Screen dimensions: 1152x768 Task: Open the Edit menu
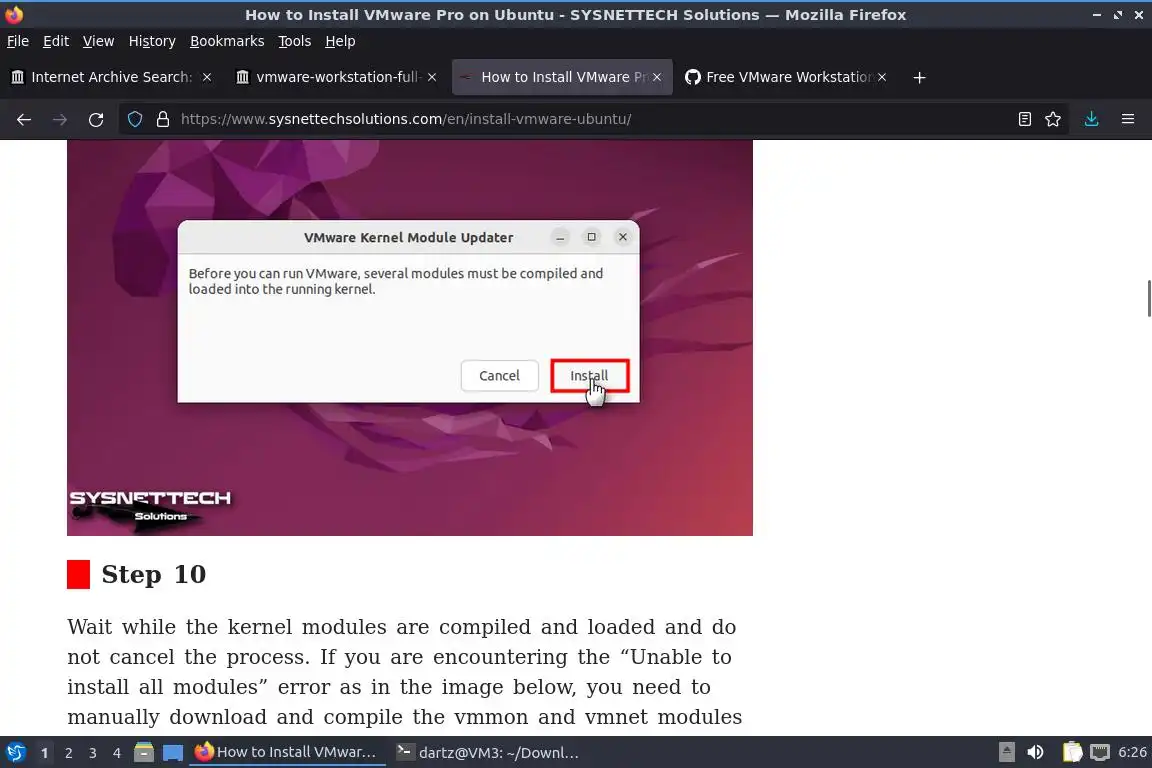56,41
